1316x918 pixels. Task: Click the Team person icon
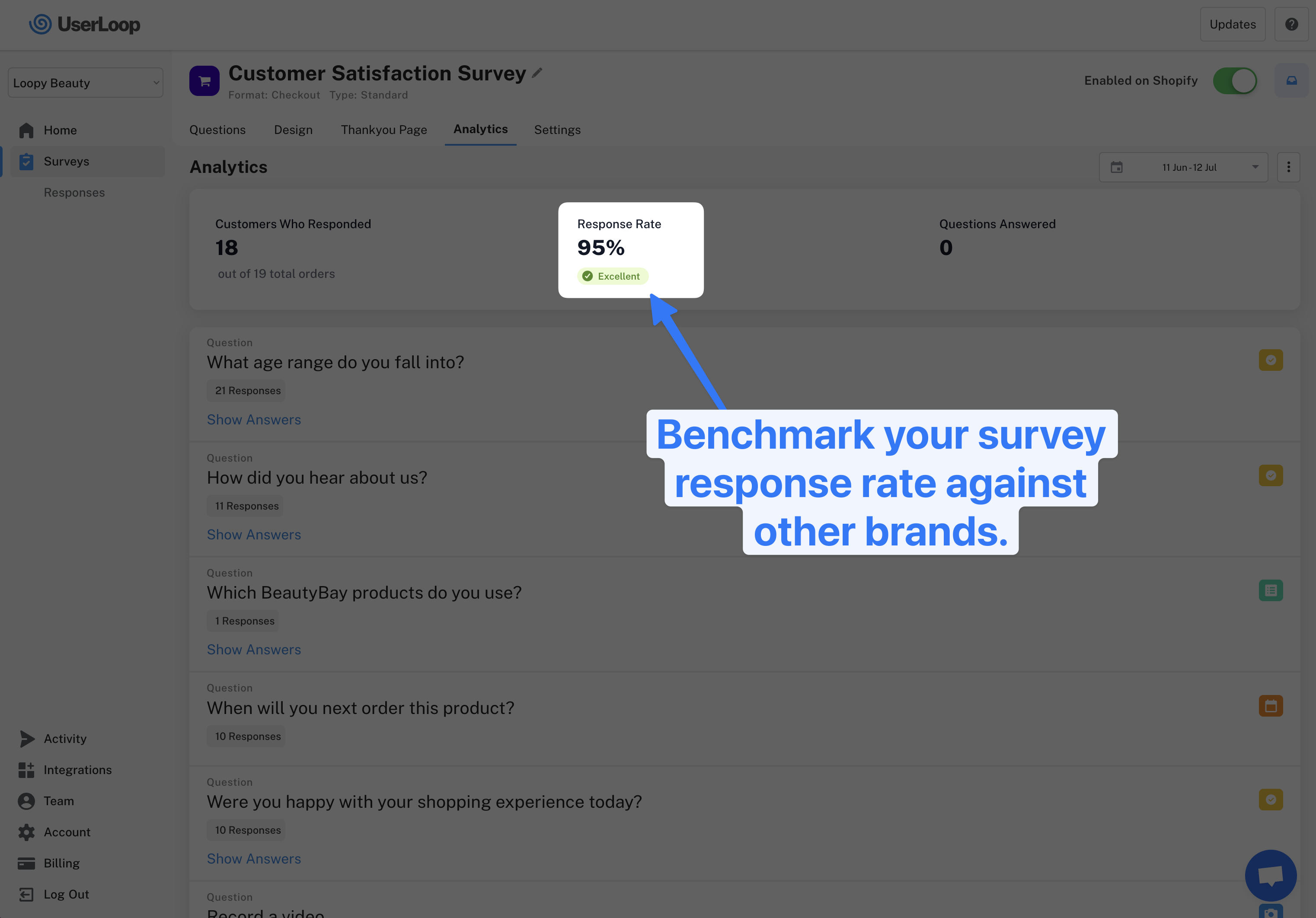pos(26,801)
